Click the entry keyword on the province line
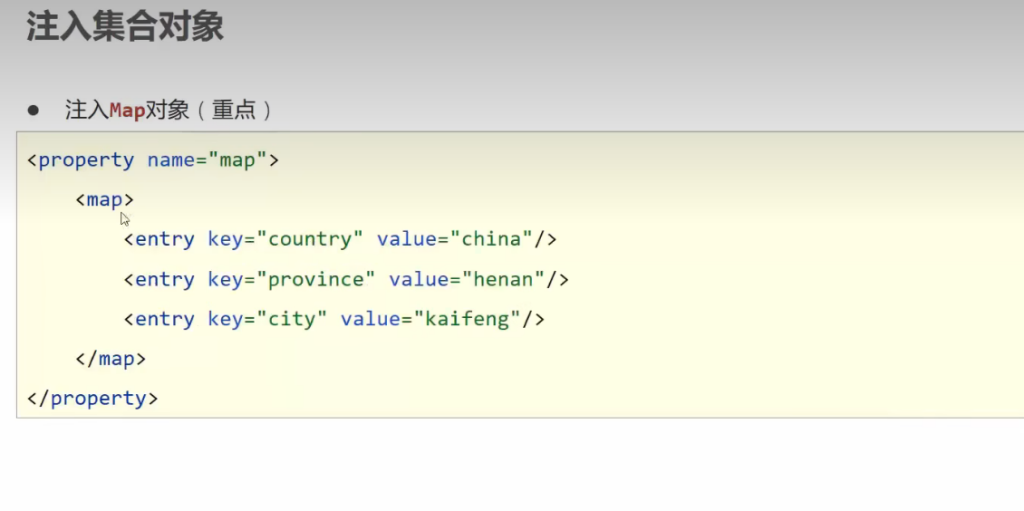The image size is (1024, 511). tap(164, 279)
